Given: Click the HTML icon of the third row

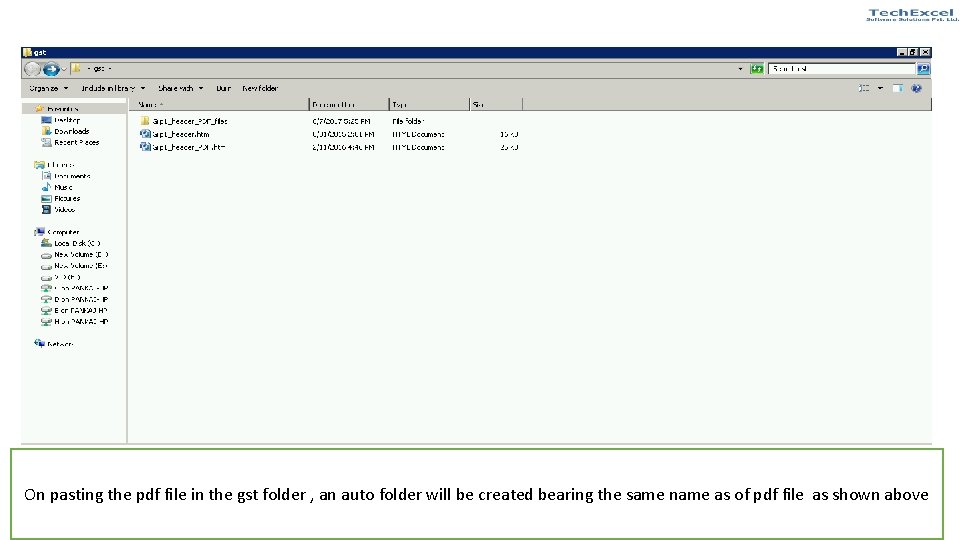Looking at the screenshot, I should pos(145,146).
